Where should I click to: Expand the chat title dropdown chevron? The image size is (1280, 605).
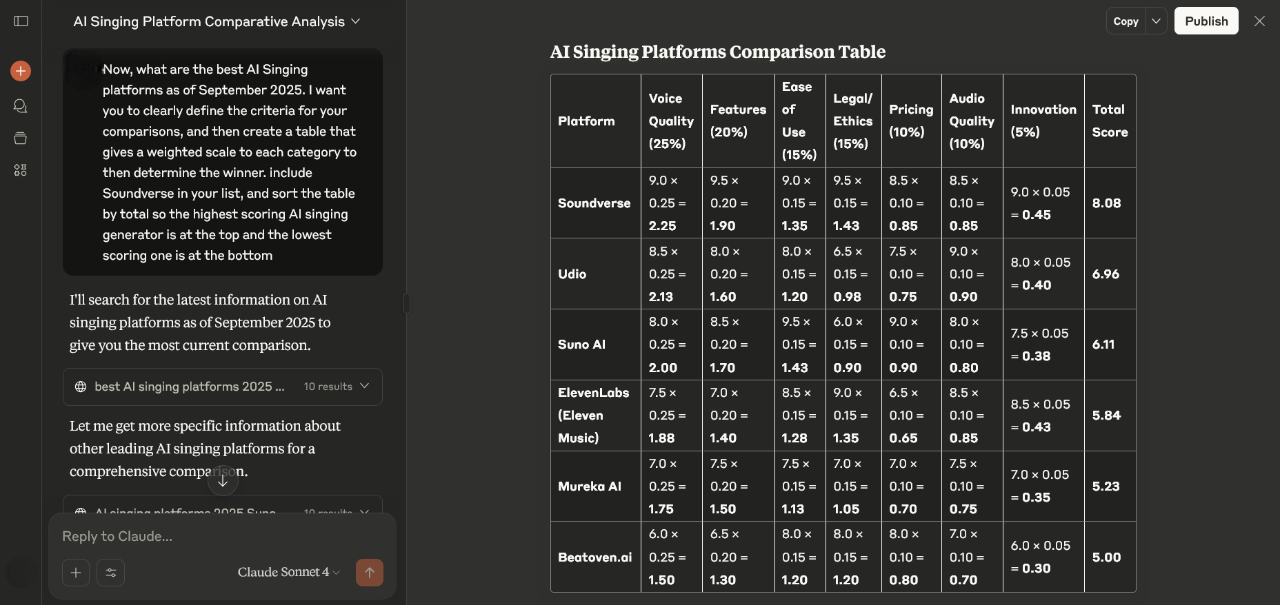click(356, 21)
